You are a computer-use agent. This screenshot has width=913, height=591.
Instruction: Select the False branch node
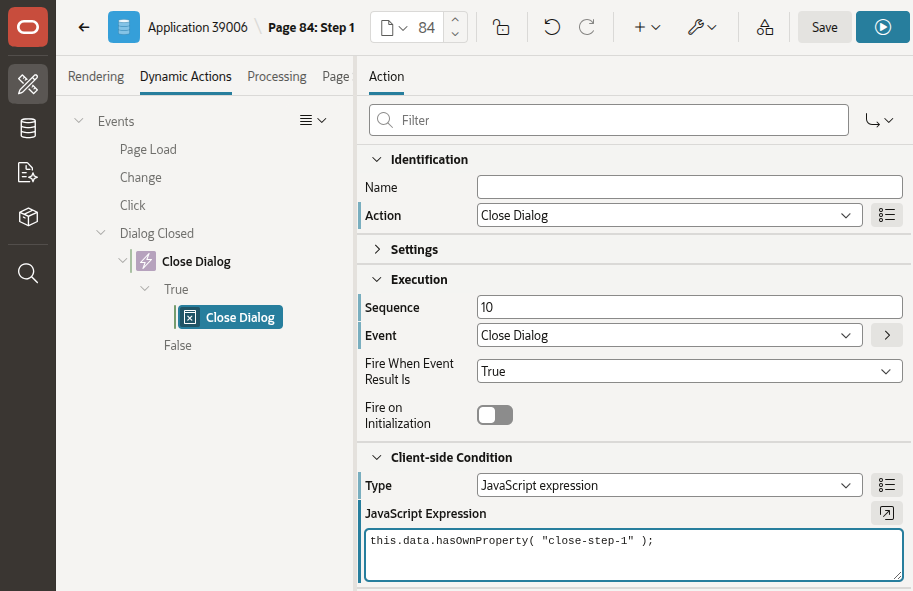178,345
